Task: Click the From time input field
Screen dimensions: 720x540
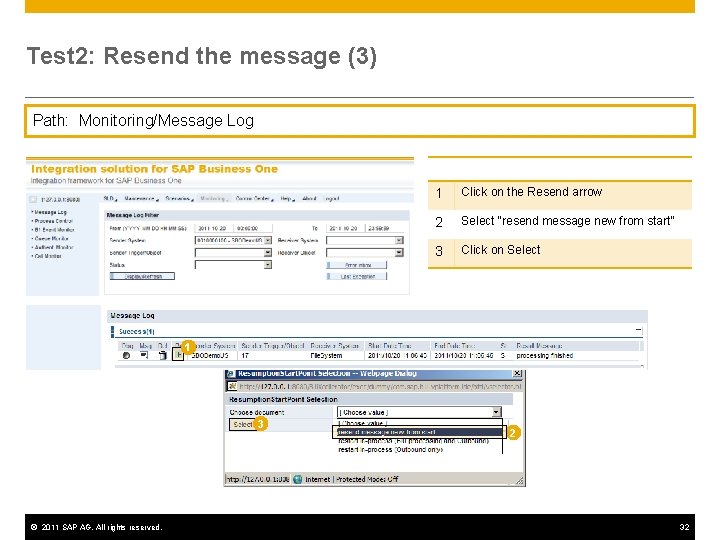Action: pos(253,228)
